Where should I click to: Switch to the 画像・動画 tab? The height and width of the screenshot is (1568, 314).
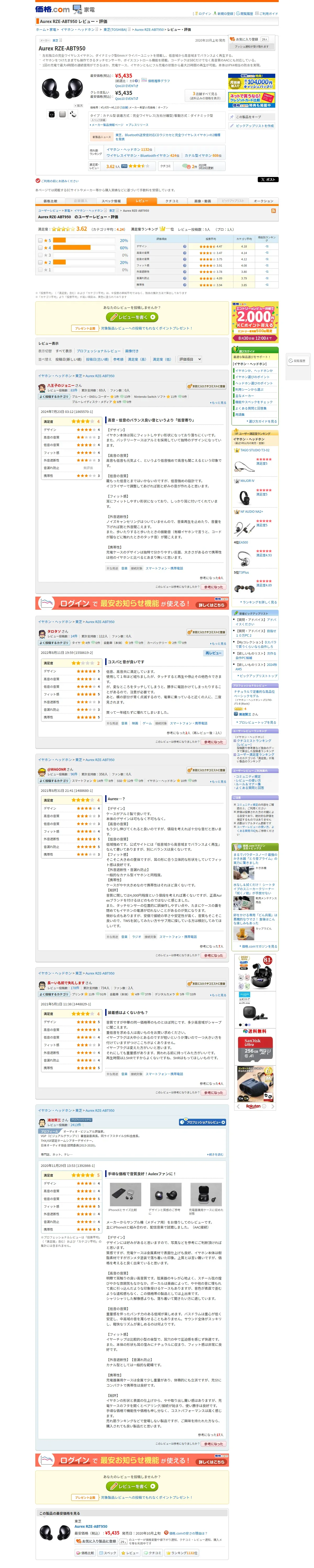(203, 201)
